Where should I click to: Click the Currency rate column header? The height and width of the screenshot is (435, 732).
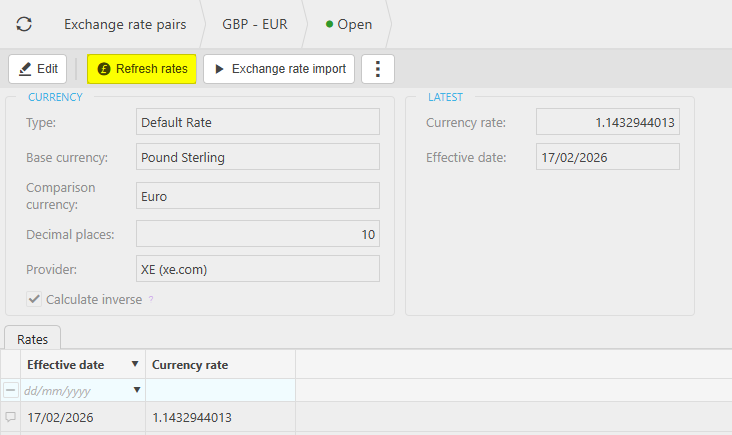(x=190, y=365)
